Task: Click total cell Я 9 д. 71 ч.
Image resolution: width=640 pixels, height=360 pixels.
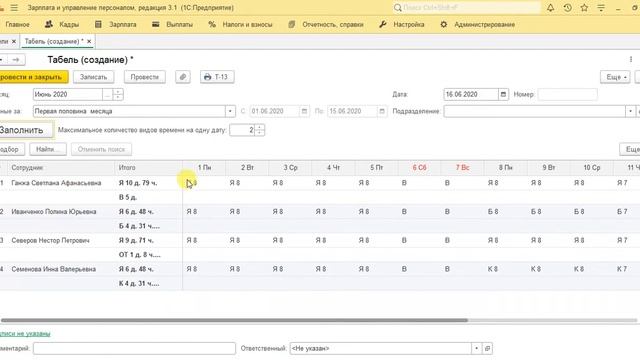Action: (136, 240)
